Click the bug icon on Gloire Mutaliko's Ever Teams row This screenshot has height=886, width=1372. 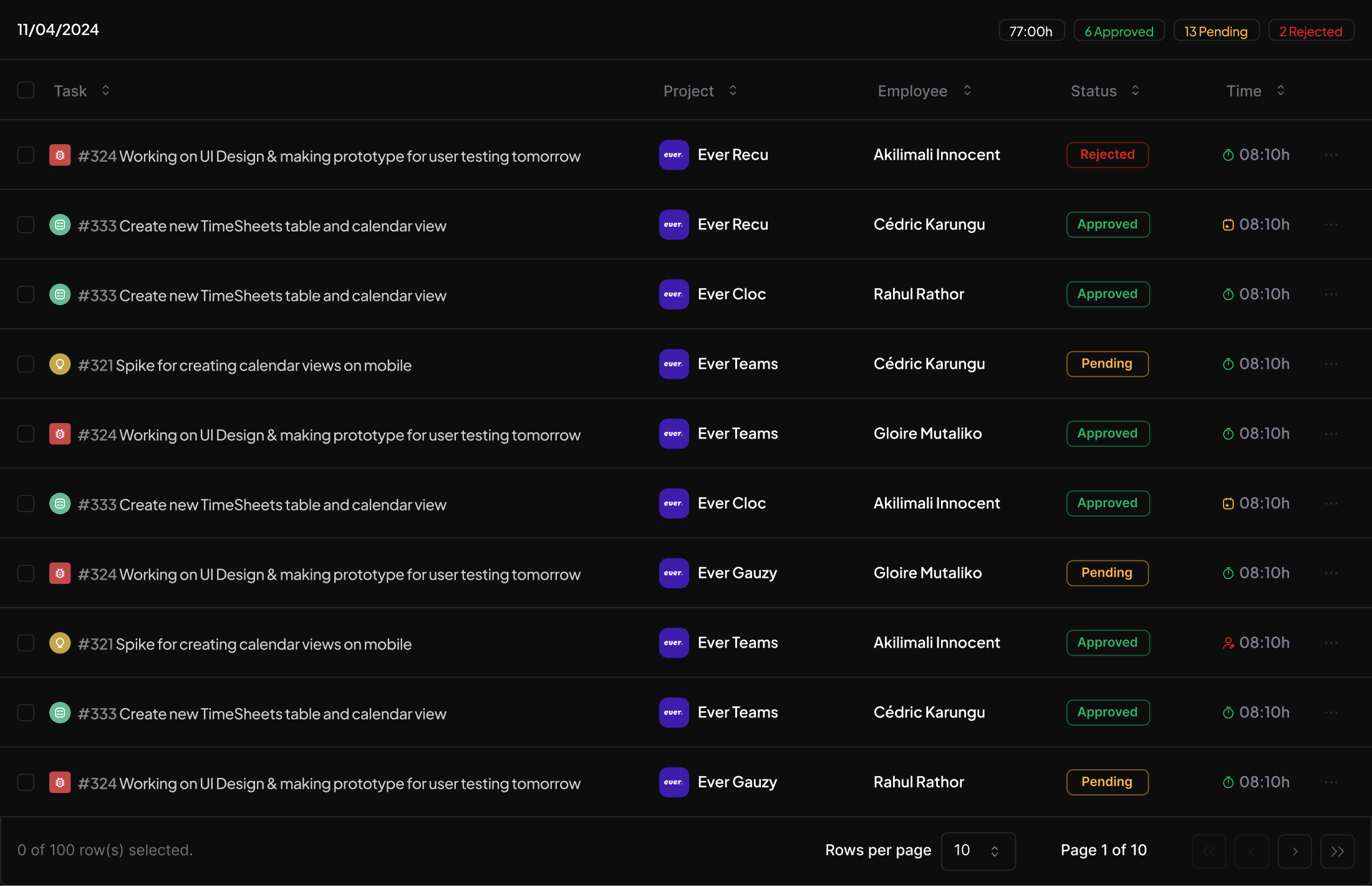pyautogui.click(x=60, y=434)
